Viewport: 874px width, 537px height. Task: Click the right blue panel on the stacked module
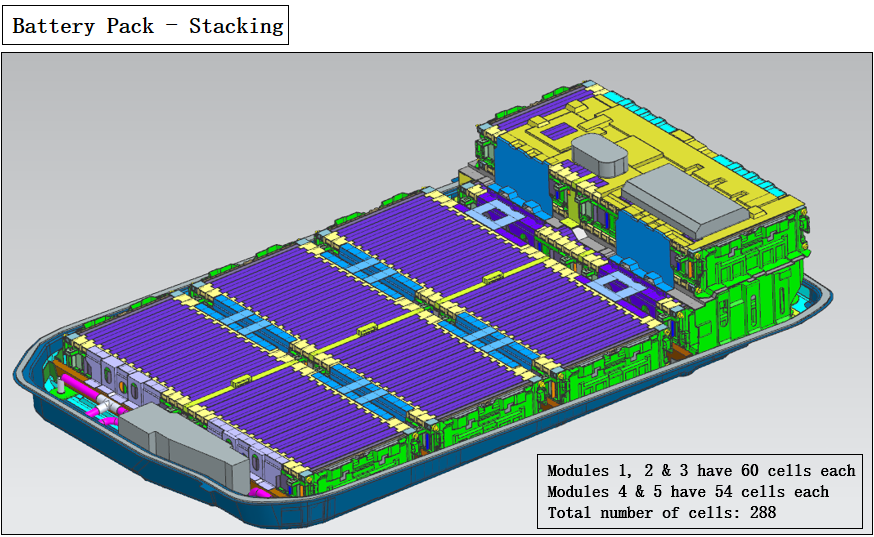point(640,235)
